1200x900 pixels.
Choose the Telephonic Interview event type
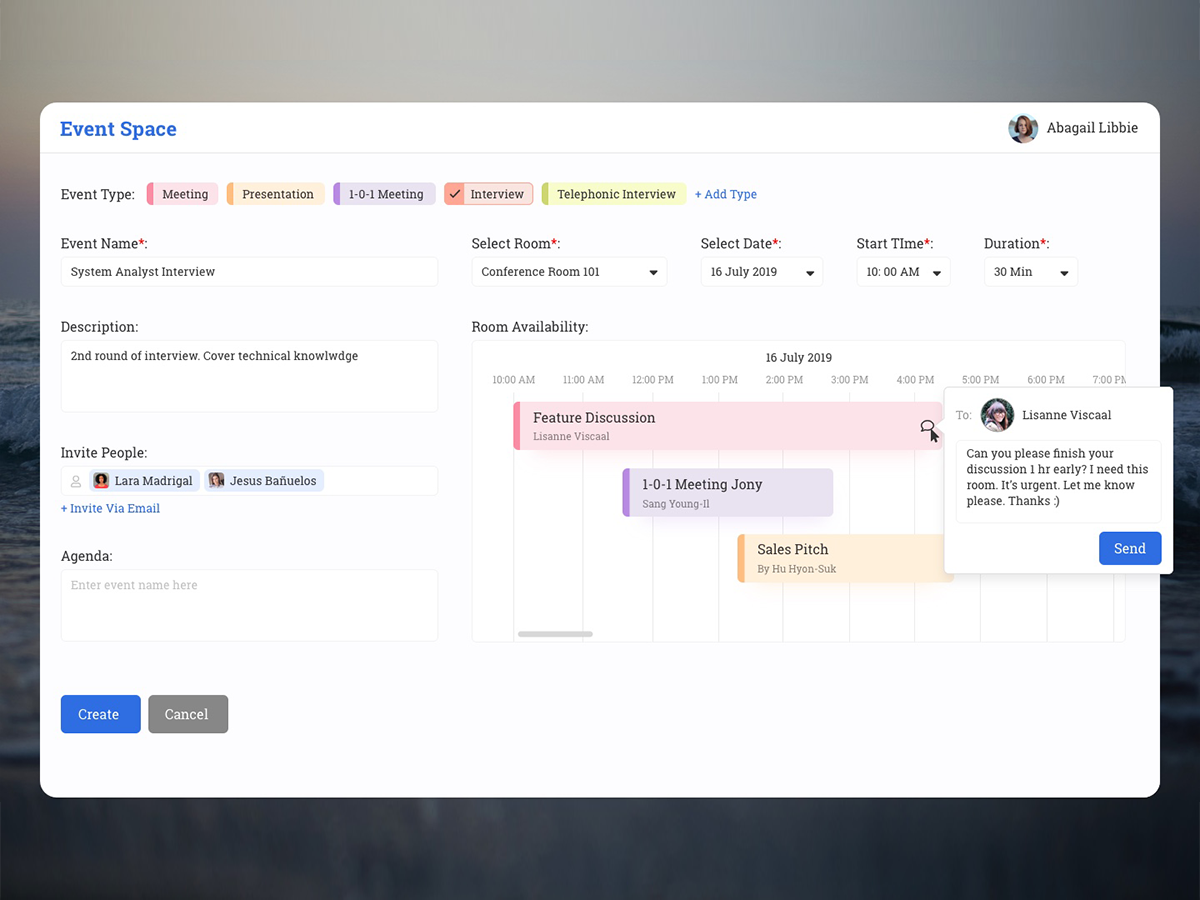coord(613,193)
